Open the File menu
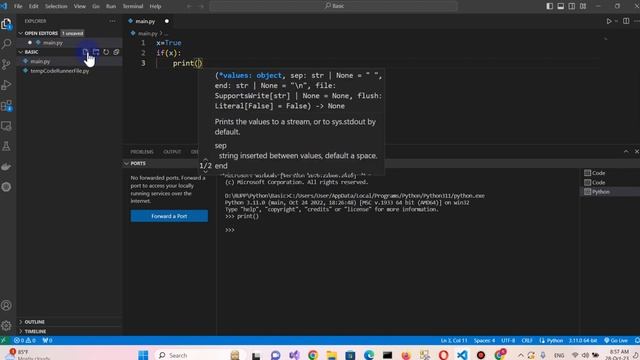The height and width of the screenshot is (360, 640). [x=18, y=6]
